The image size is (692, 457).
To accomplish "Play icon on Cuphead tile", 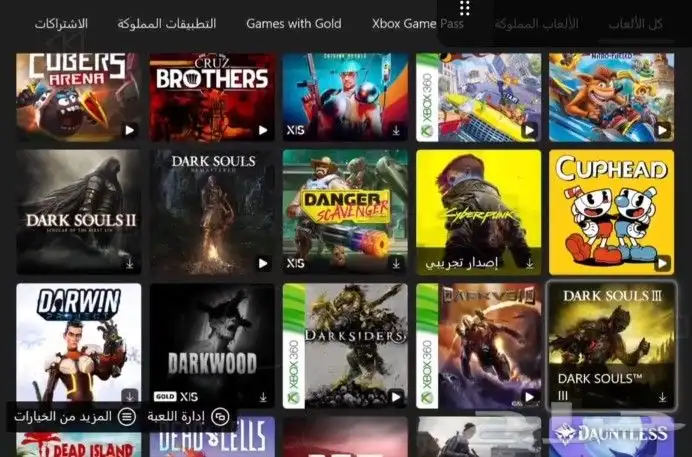I will pos(662,263).
